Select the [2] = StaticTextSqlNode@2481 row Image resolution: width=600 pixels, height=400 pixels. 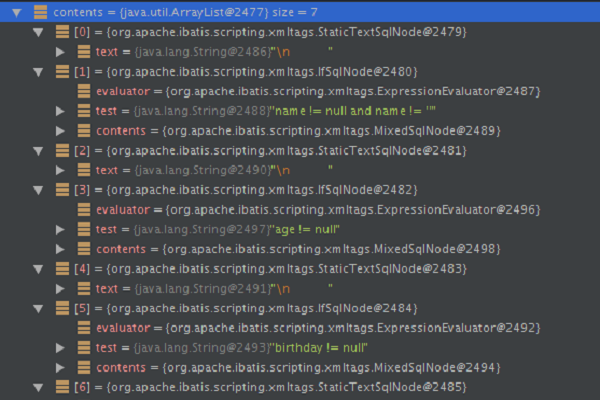coord(300,150)
